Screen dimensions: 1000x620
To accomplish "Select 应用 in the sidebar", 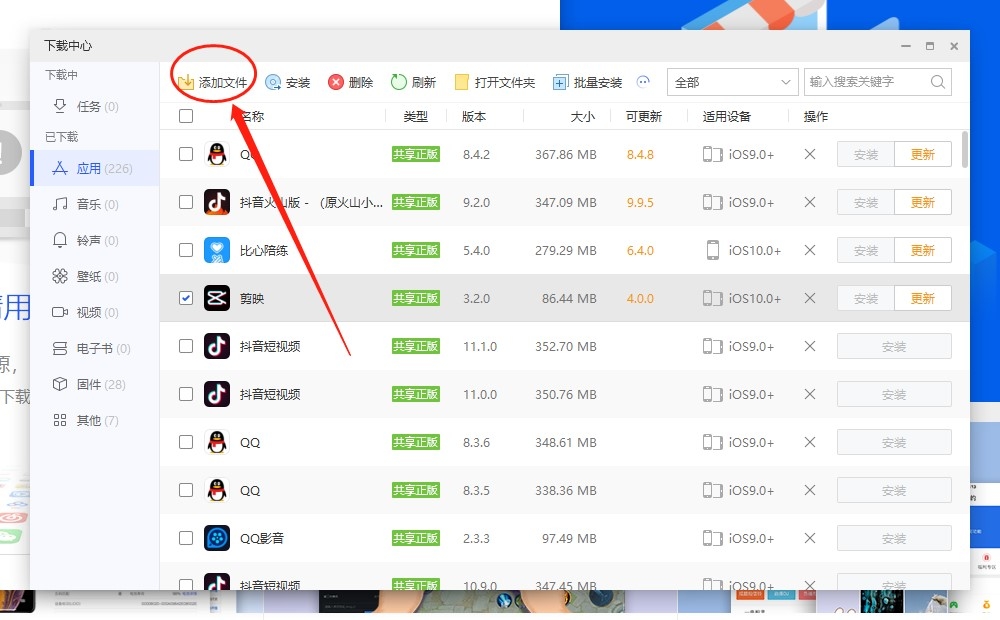I will pos(94,168).
